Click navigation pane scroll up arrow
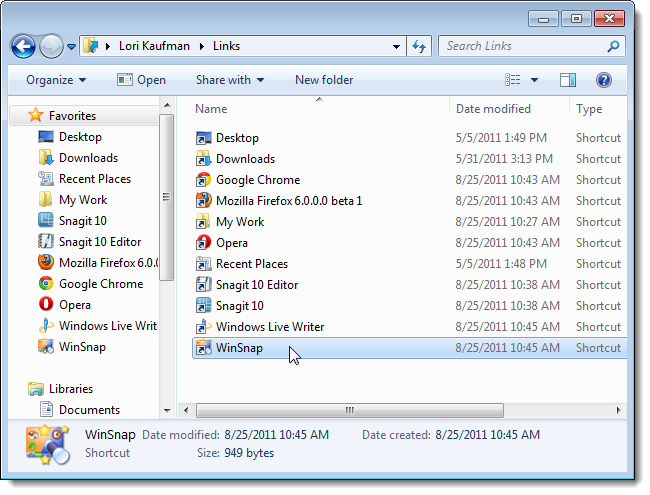The width and height of the screenshot is (650, 495). click(x=167, y=105)
